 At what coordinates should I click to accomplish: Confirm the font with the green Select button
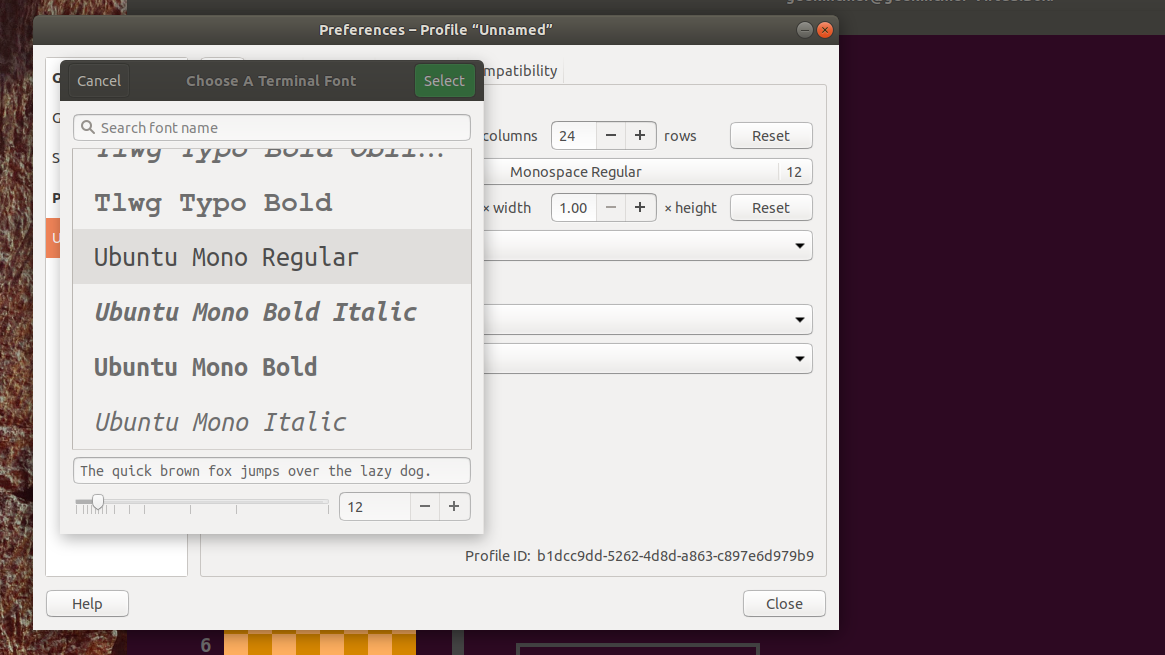coord(444,80)
